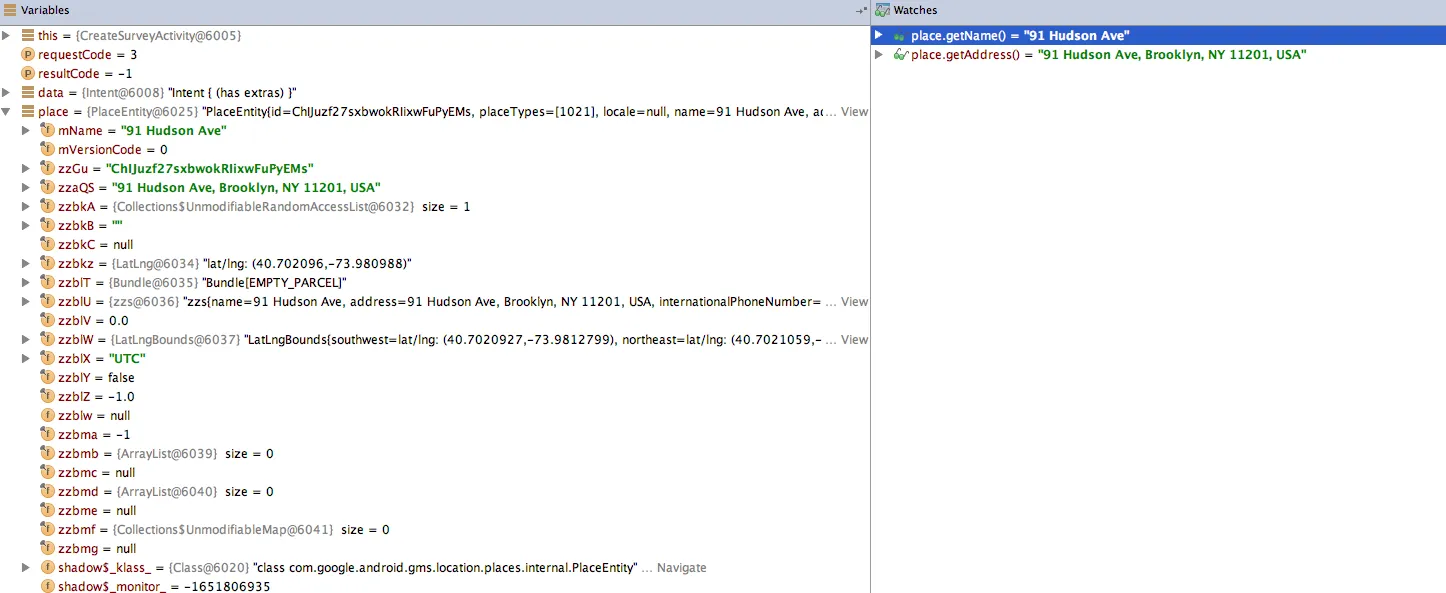
Task: Select the zzblX "UTC" value
Action: point(127,358)
